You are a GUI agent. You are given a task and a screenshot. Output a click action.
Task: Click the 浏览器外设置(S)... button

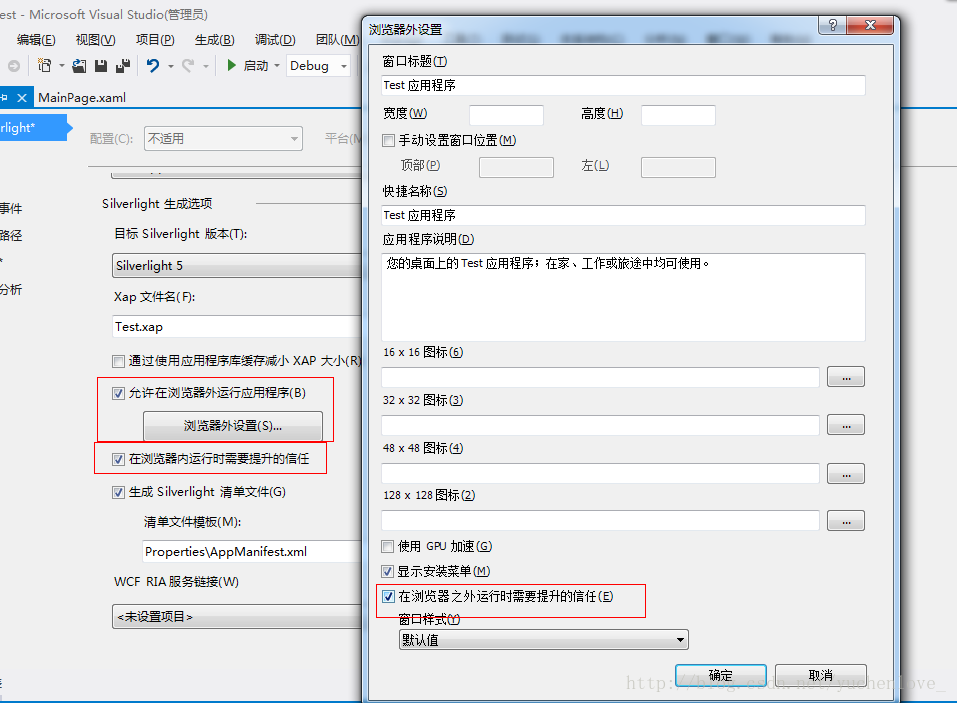point(233,425)
